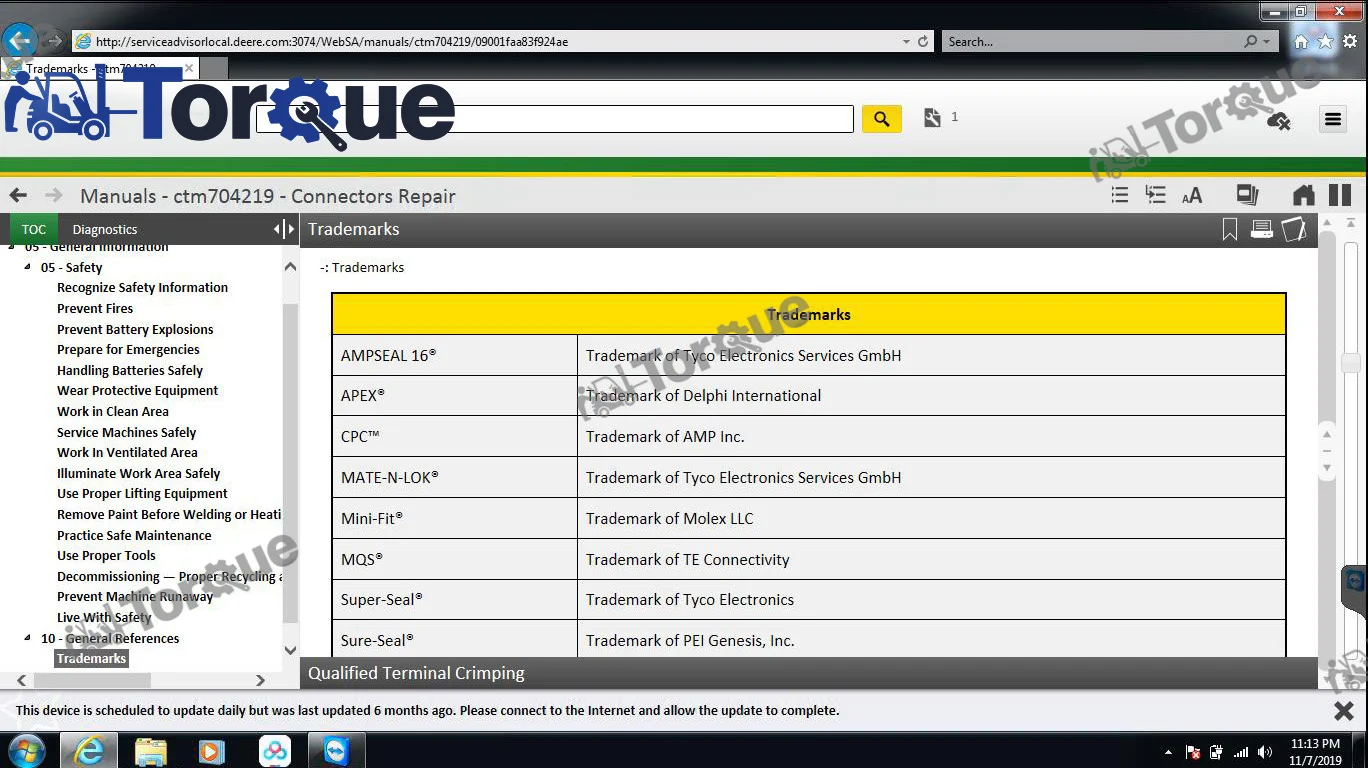Open TeamViewer from the taskbar

pyautogui.click(x=337, y=751)
